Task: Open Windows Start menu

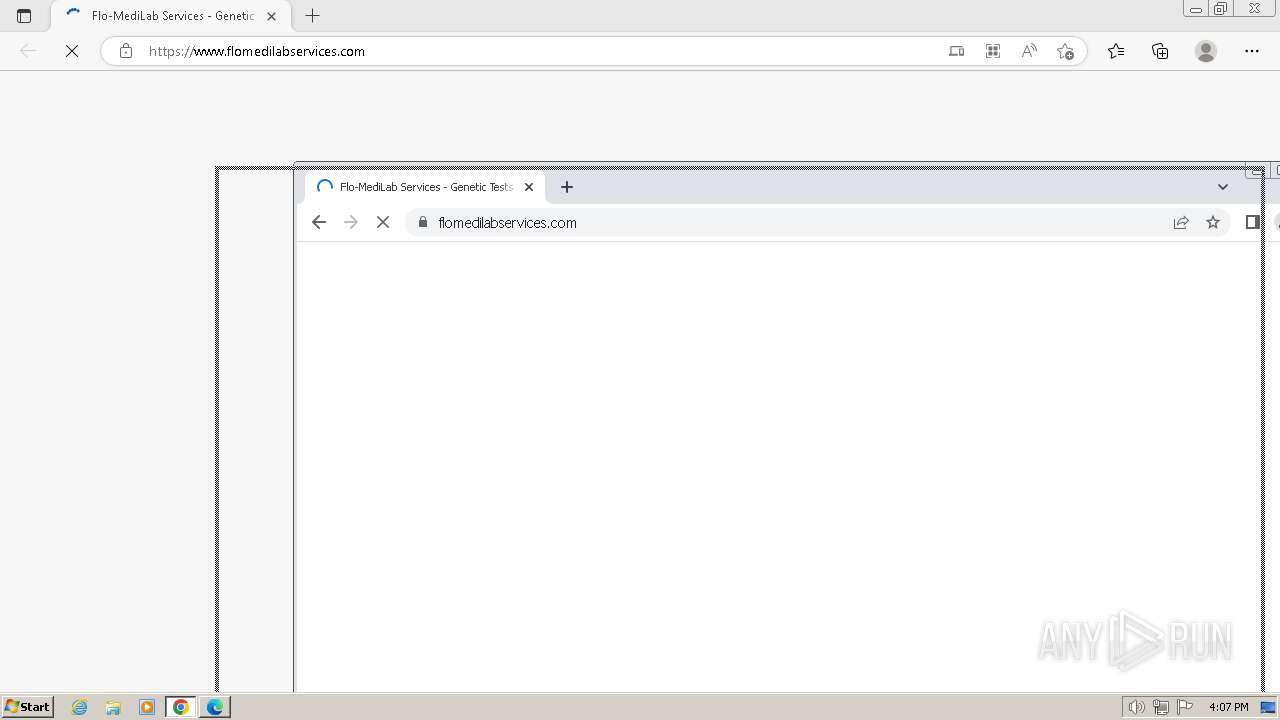Action: point(27,706)
